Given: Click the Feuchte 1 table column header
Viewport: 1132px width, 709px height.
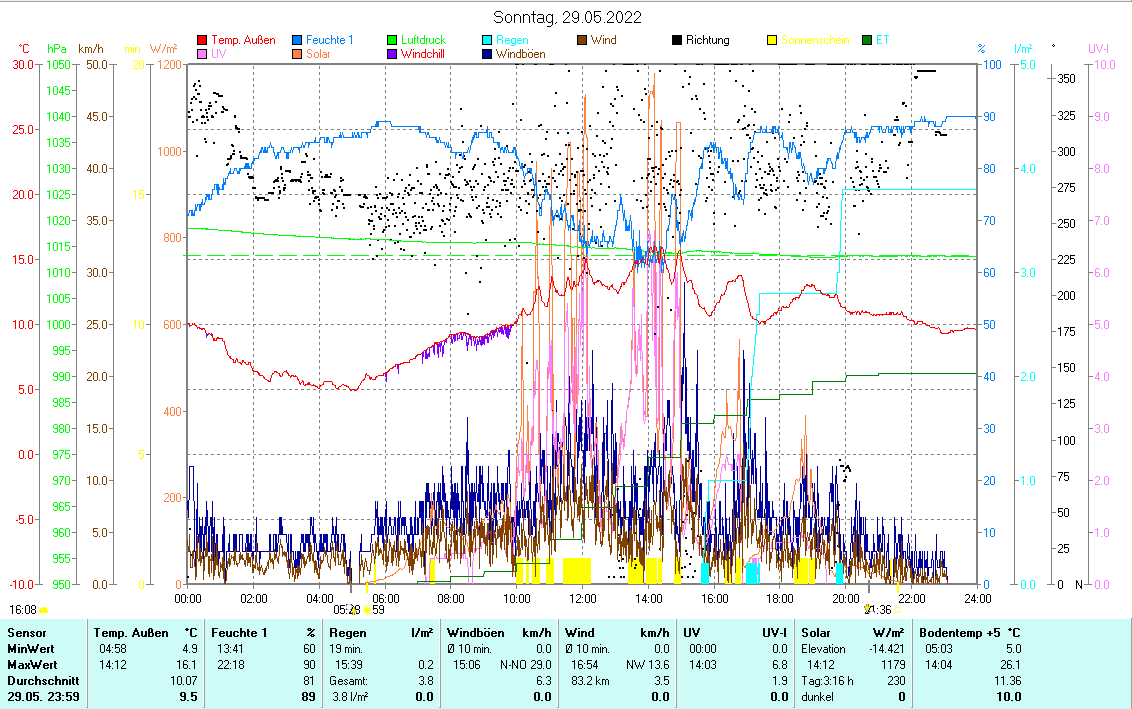Looking at the screenshot, I should 239,633.
